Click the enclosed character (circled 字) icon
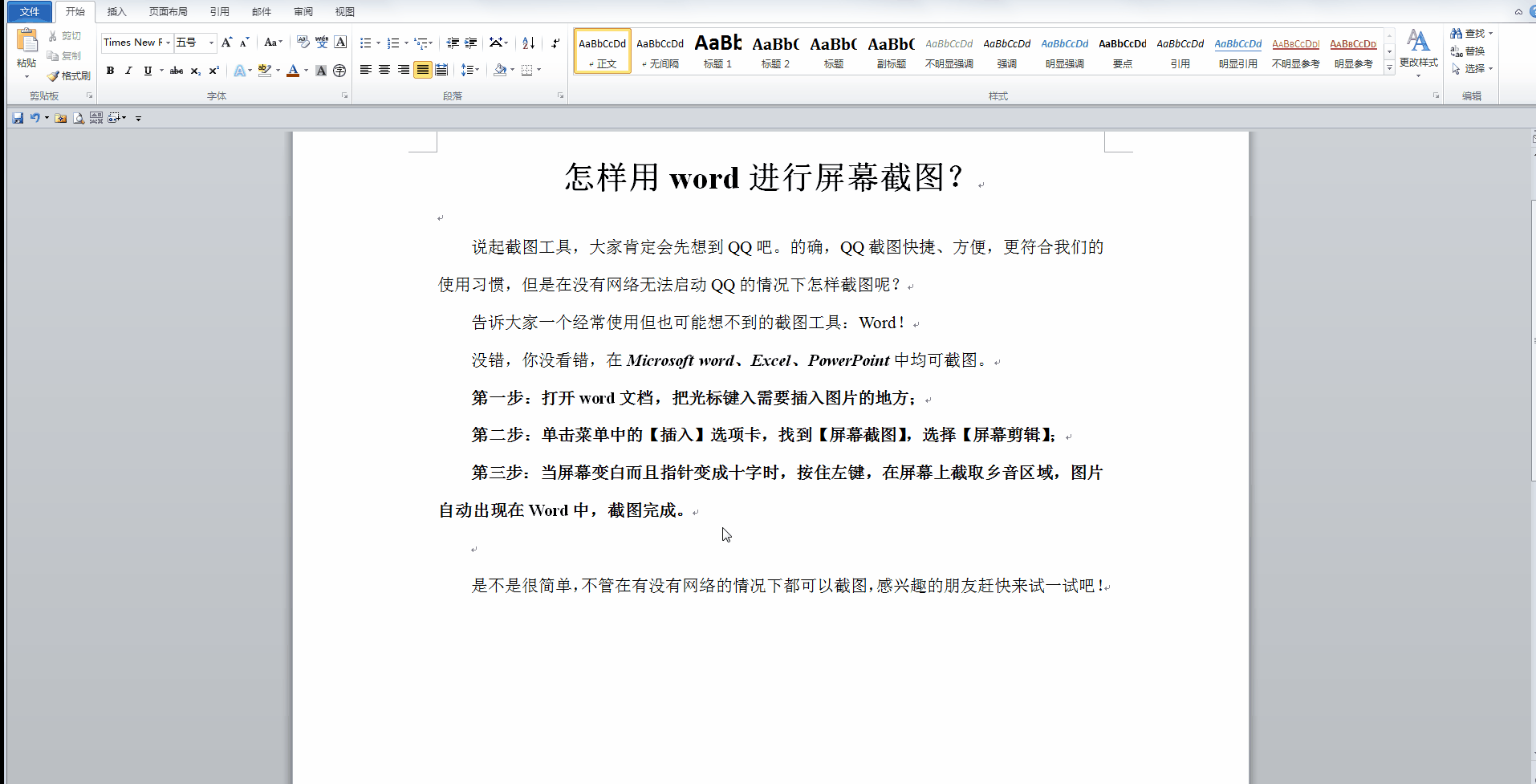1536x784 pixels. 339,71
